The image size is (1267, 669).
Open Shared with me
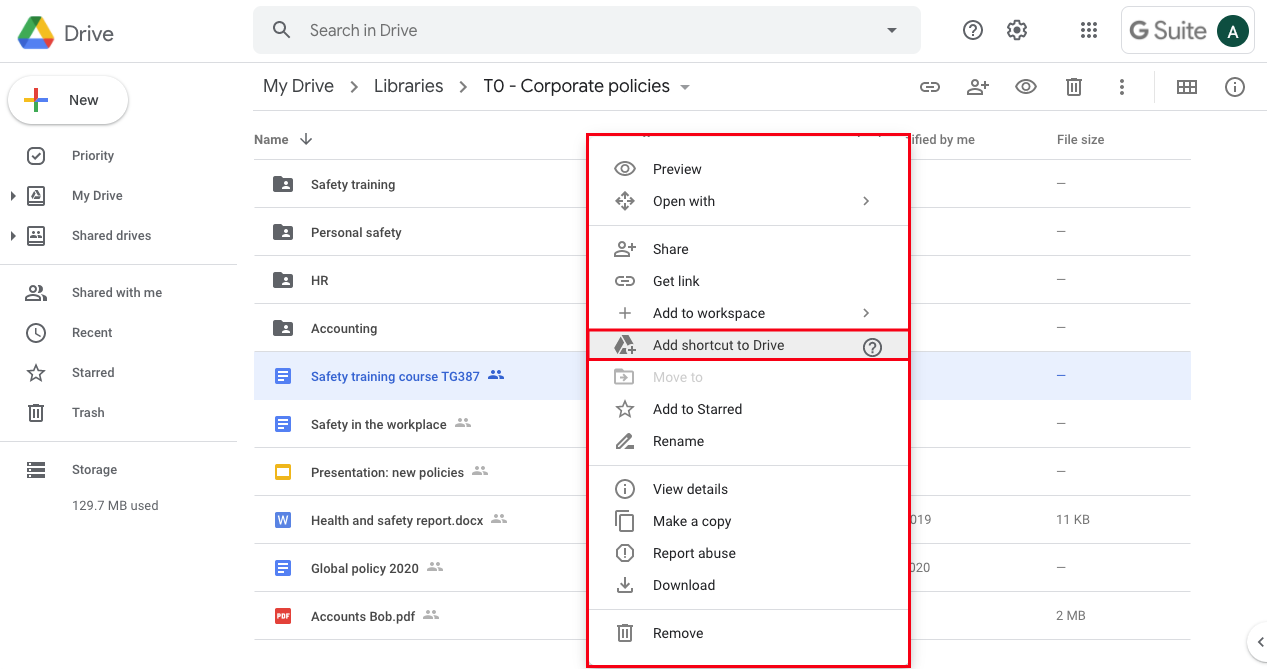point(117,293)
